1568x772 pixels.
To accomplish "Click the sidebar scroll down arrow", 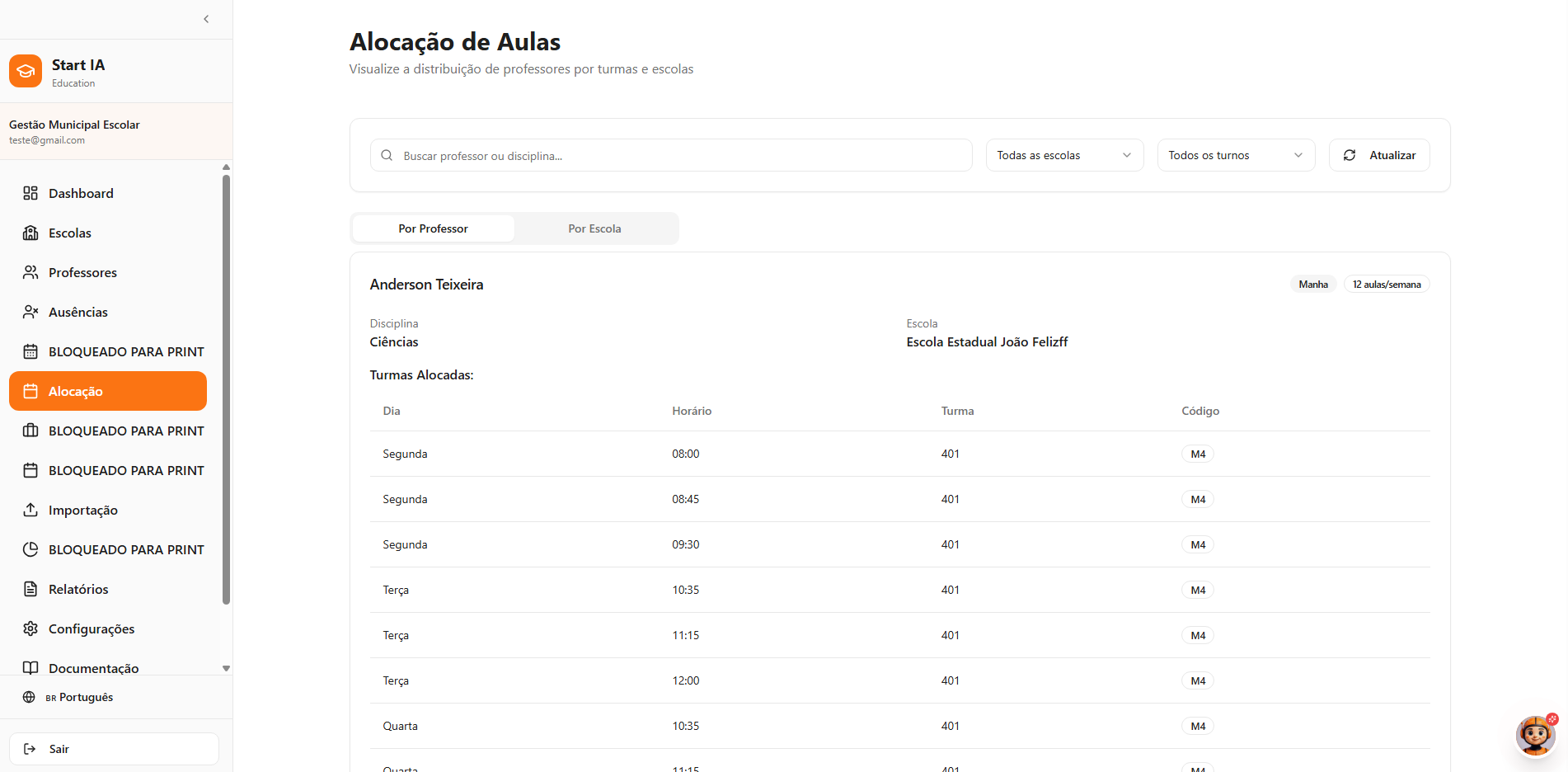I will pyautogui.click(x=226, y=669).
